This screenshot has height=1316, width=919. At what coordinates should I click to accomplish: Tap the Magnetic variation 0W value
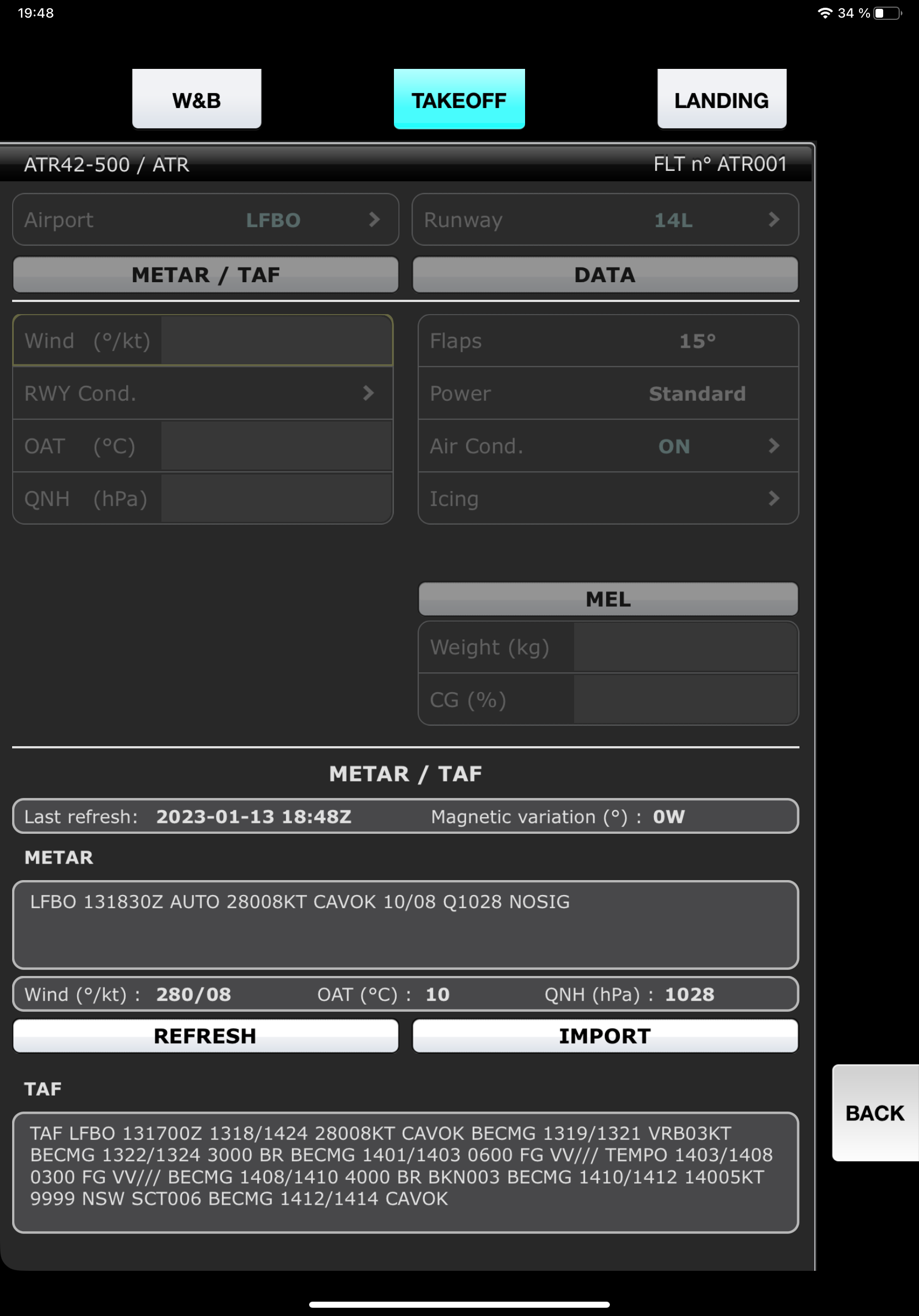click(x=669, y=816)
